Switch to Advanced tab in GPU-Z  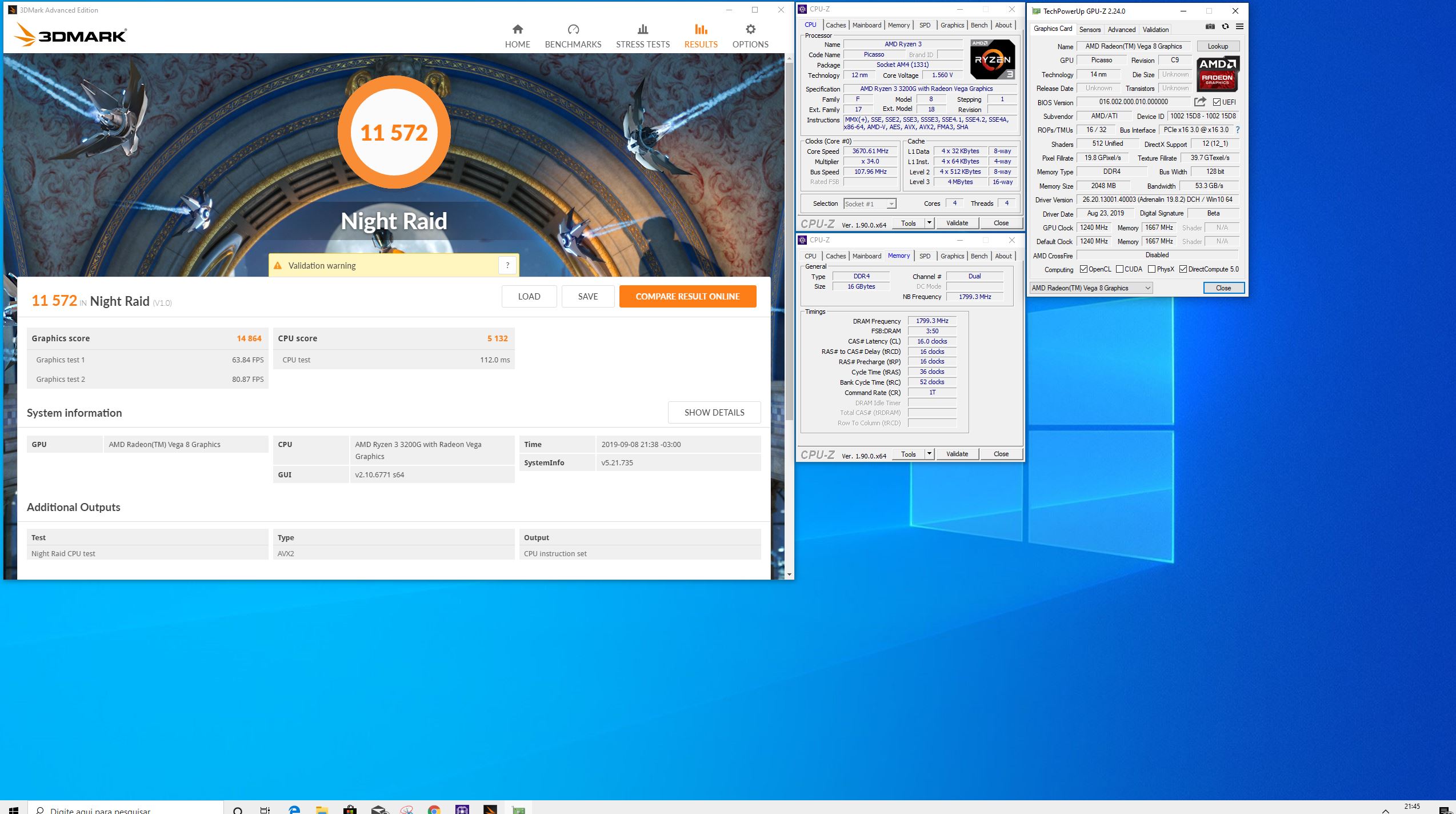pyautogui.click(x=1121, y=30)
